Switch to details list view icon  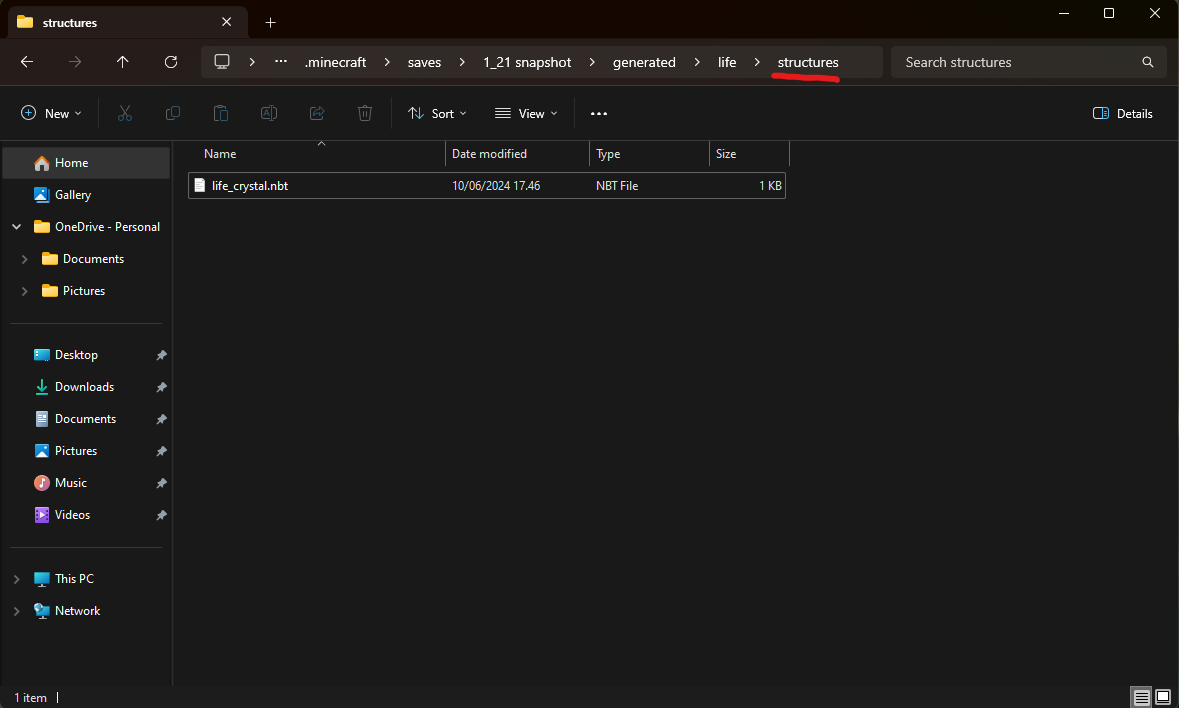[x=1141, y=697]
